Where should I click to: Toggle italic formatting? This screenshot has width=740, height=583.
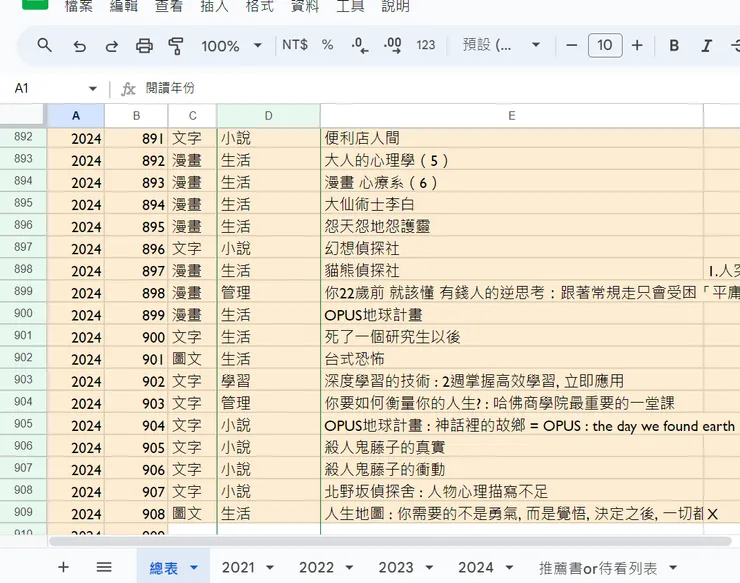[x=706, y=45]
